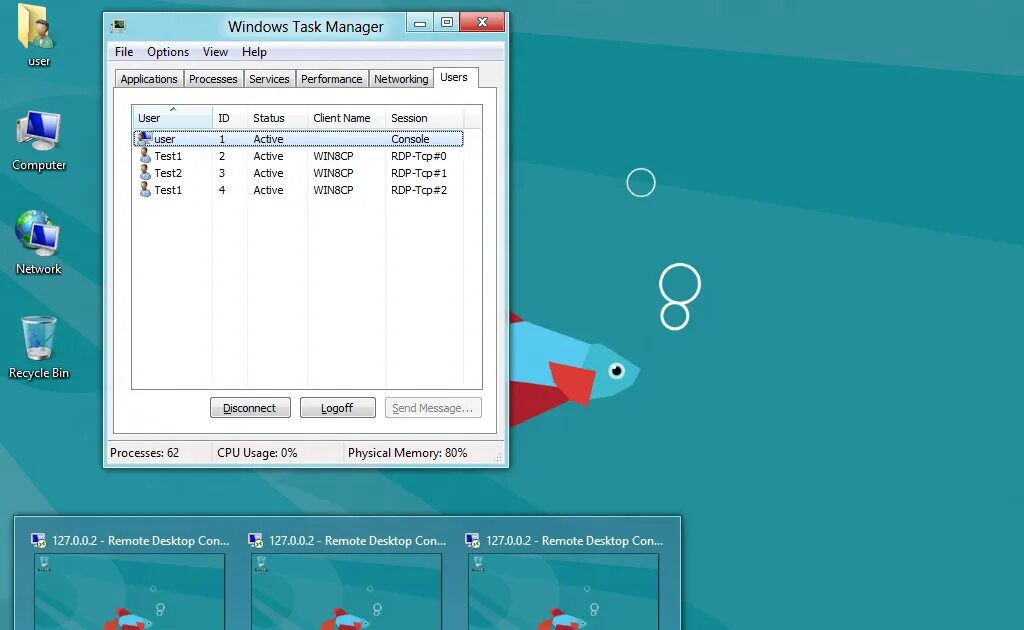This screenshot has height=630, width=1024.
Task: Switch to the Processes tab
Action: (x=213, y=79)
